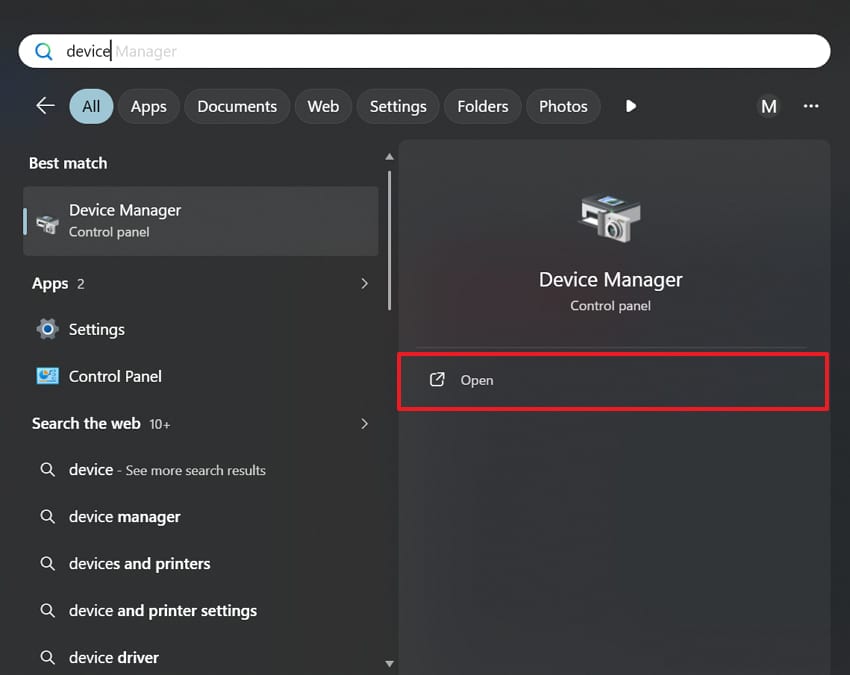Click the results list scroll up arrow
Viewport: 850px width, 675px height.
point(389,157)
